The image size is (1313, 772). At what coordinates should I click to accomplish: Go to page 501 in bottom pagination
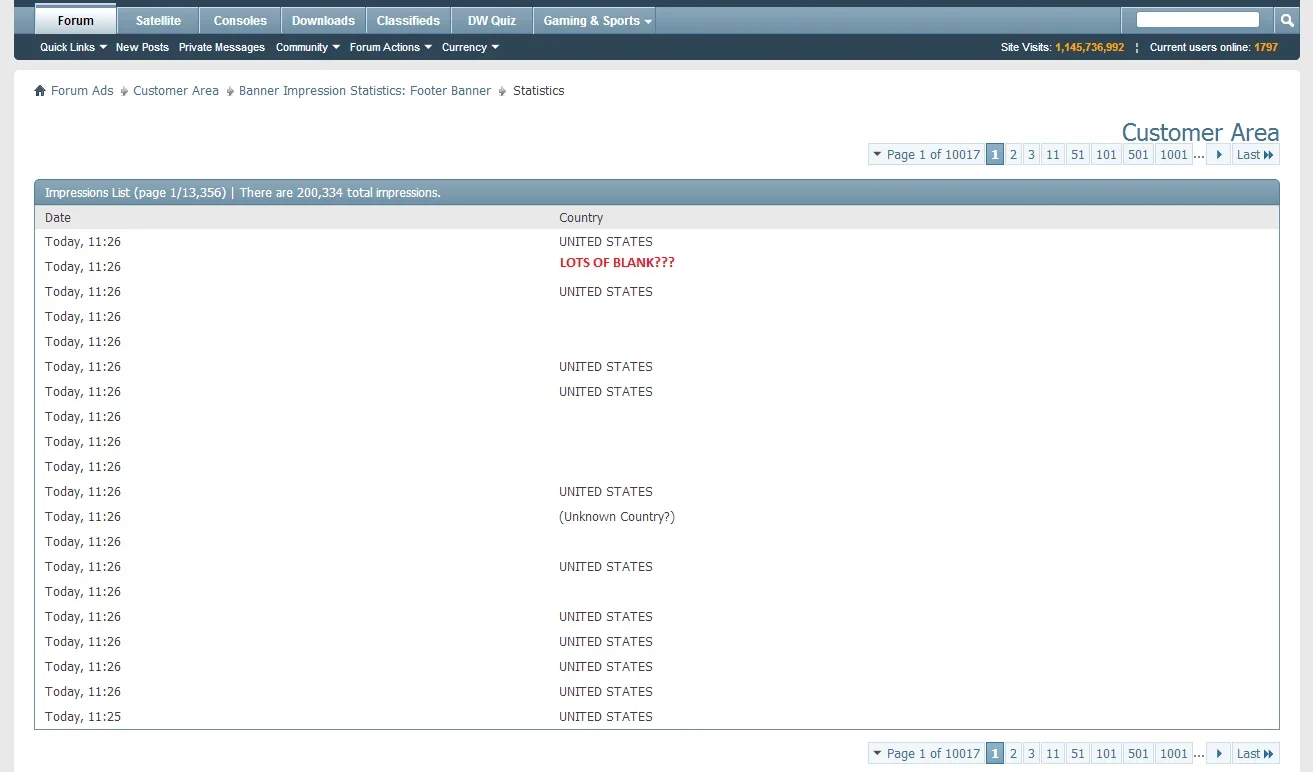[1138, 754]
